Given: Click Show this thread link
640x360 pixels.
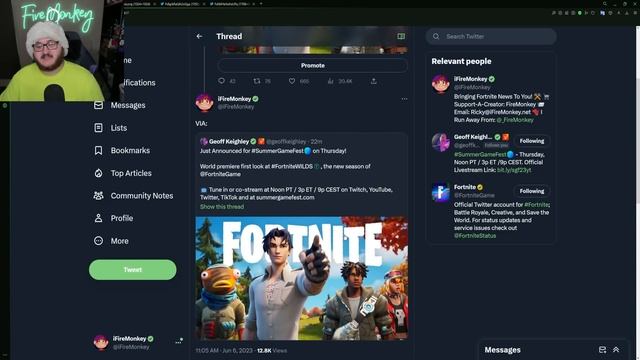Looking at the screenshot, I should click(222, 207).
